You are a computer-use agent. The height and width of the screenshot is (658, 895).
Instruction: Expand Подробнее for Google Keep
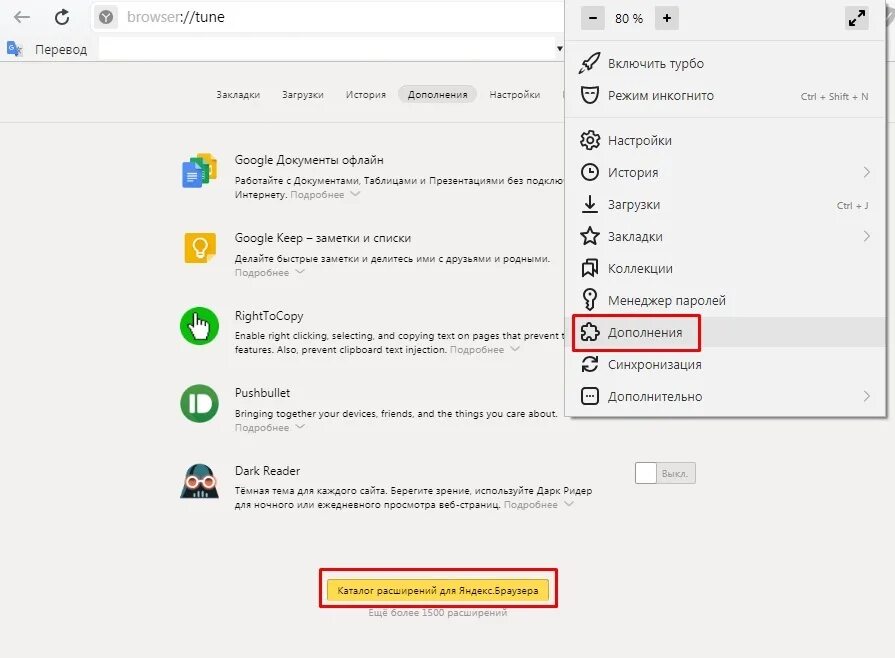click(x=269, y=273)
